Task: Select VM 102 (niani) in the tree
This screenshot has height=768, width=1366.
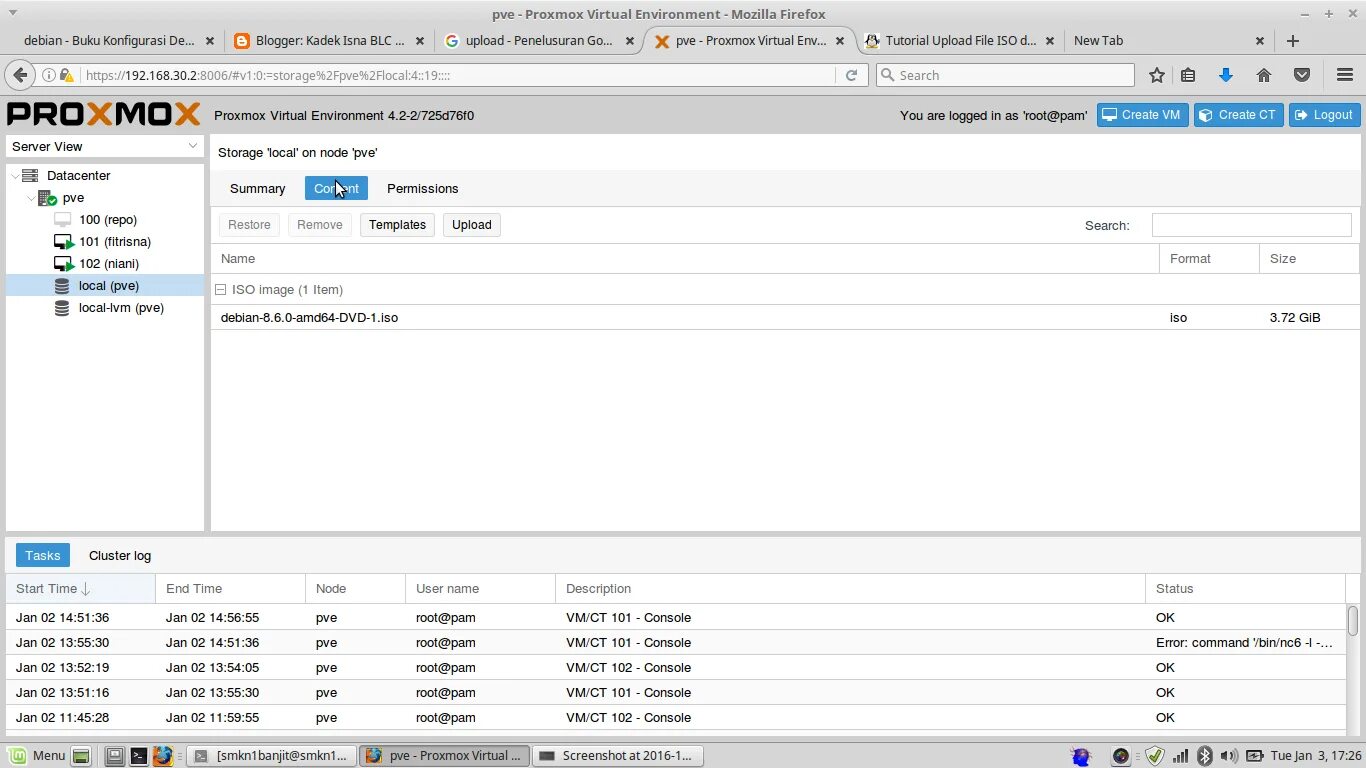Action: pyautogui.click(x=109, y=264)
